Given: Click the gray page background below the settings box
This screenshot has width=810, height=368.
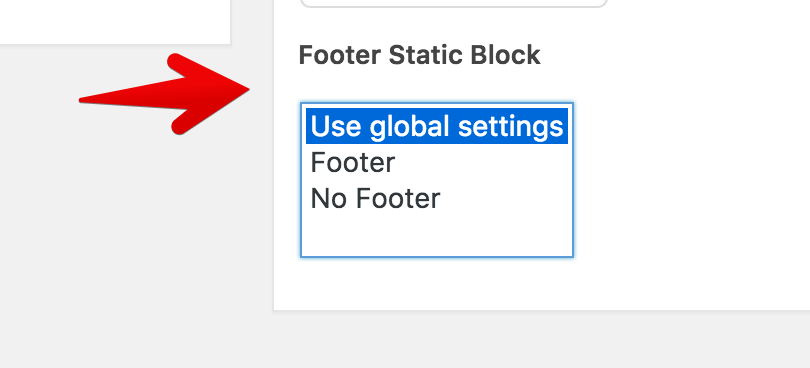Looking at the screenshot, I should pos(405,340).
